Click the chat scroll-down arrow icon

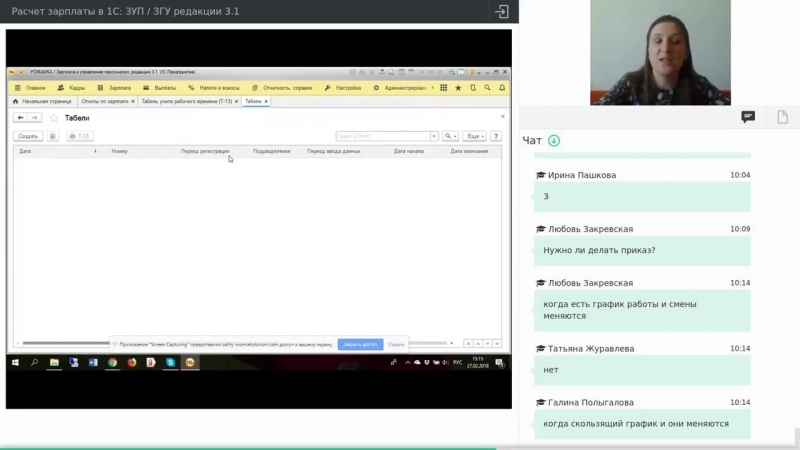click(x=554, y=141)
